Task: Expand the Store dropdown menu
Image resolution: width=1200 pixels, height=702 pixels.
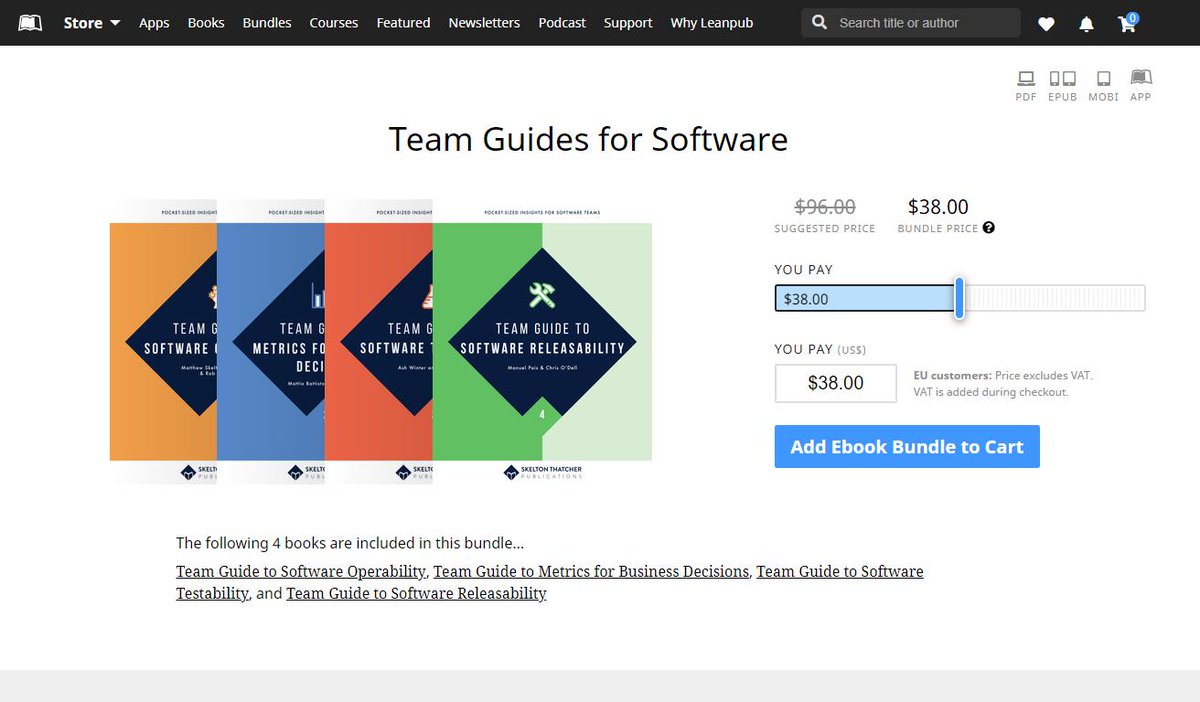Action: [92, 22]
